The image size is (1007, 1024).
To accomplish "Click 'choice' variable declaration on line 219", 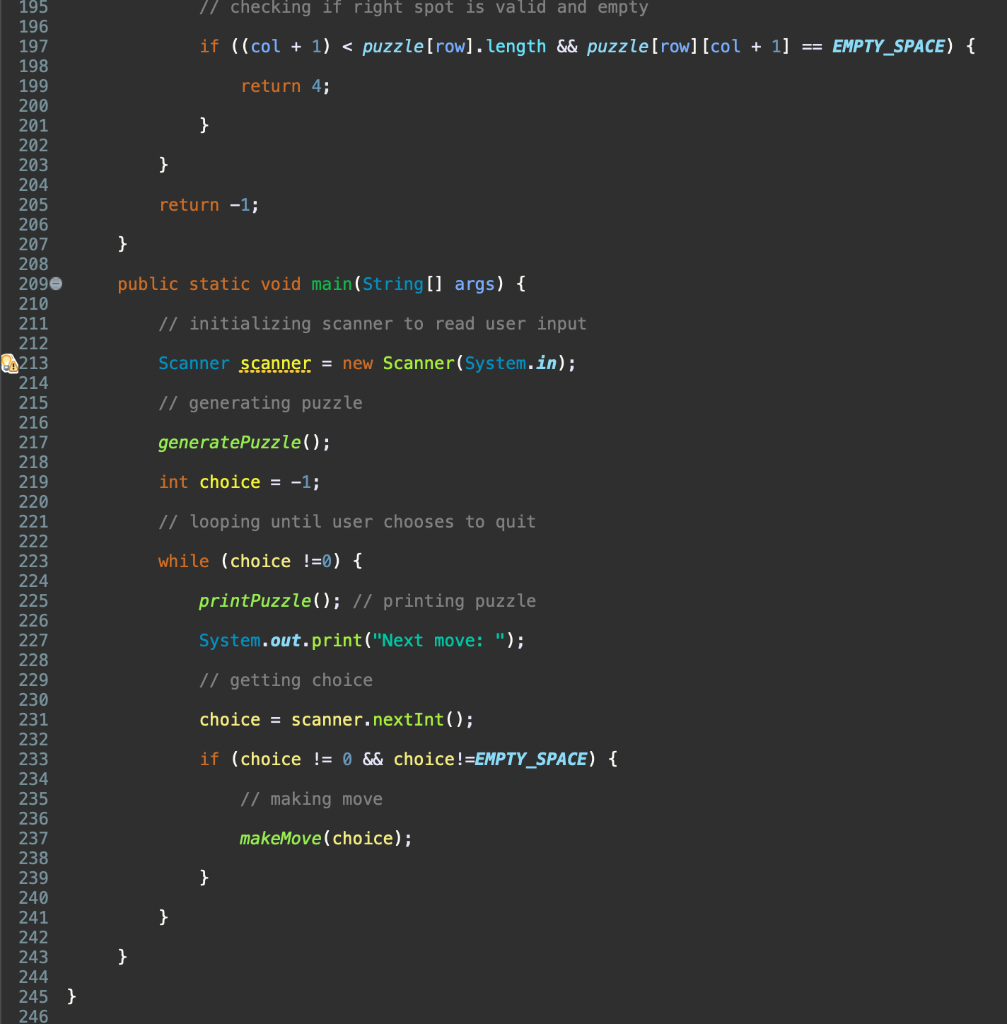I will pos(230,482).
